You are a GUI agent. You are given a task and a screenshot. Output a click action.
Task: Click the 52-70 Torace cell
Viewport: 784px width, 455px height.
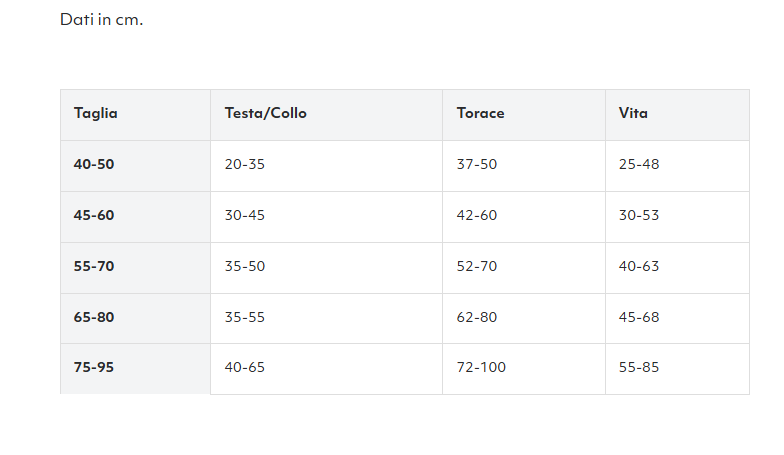point(476,266)
